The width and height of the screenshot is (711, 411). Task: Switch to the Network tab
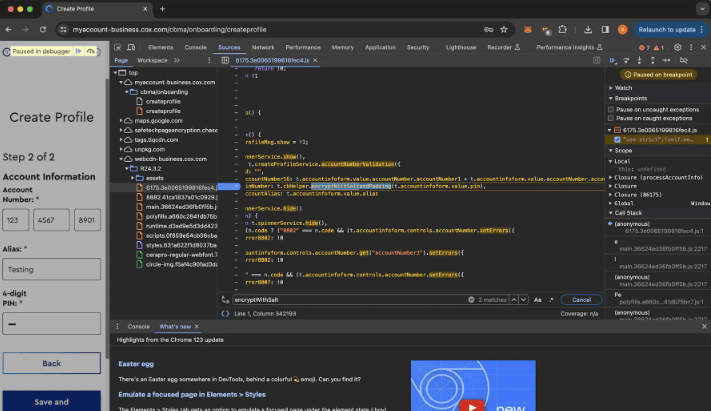coord(263,47)
